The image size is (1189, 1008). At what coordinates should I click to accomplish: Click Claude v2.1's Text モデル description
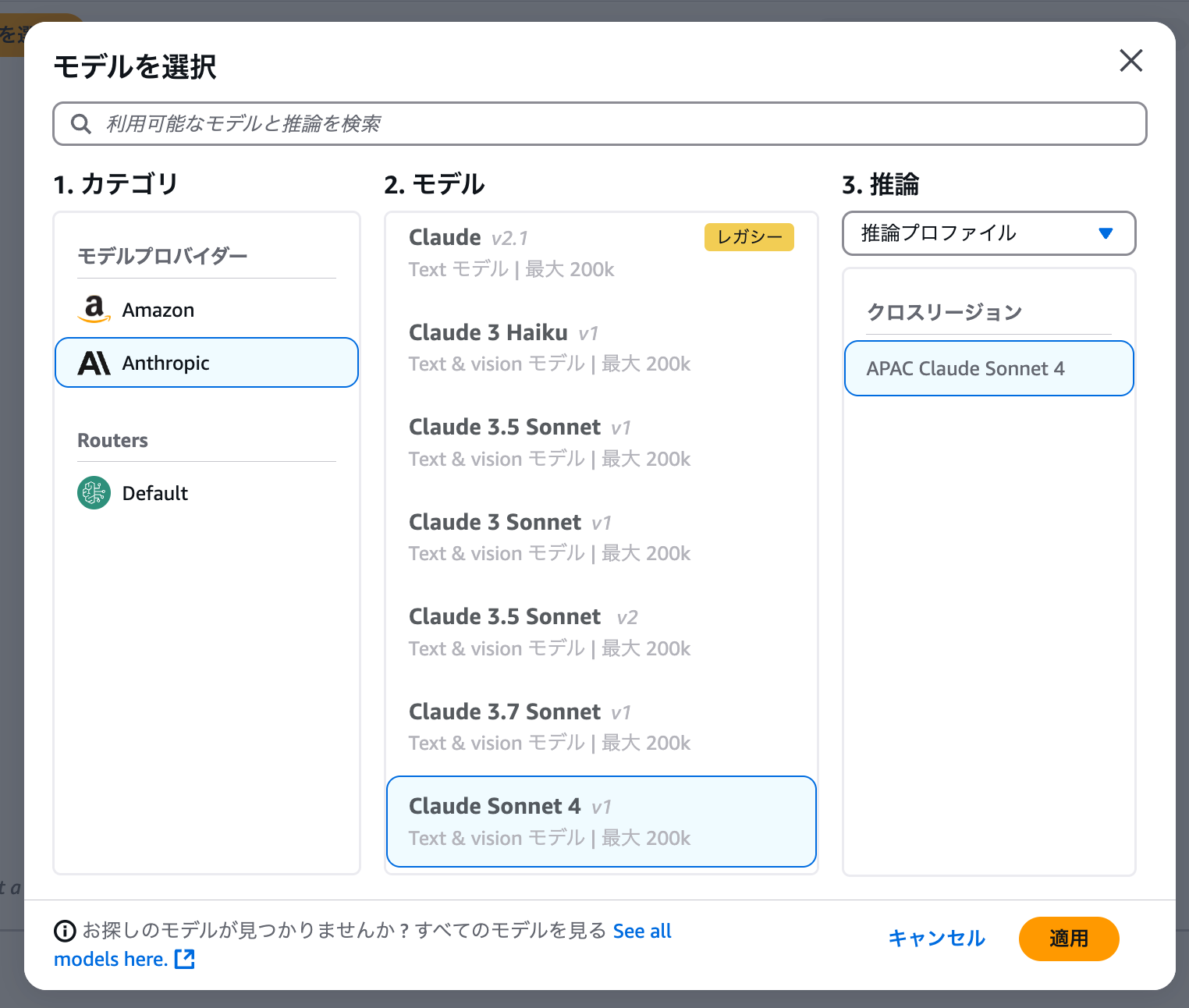point(511,269)
